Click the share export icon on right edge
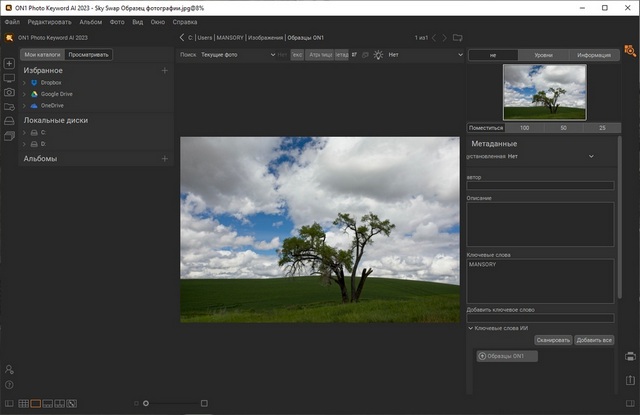The width and height of the screenshot is (640, 415). pyautogui.click(x=630, y=379)
